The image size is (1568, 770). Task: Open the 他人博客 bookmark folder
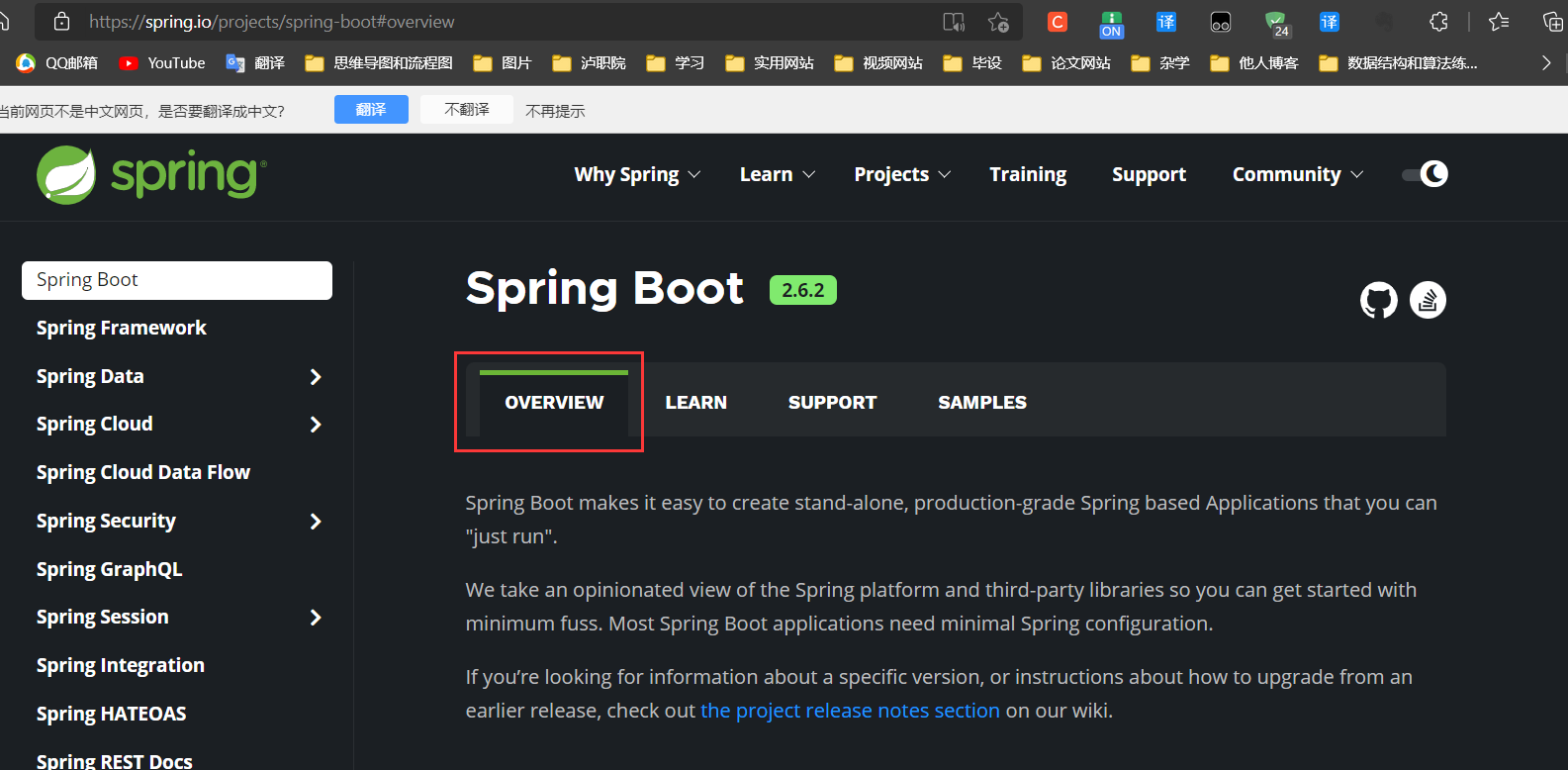(x=1254, y=62)
